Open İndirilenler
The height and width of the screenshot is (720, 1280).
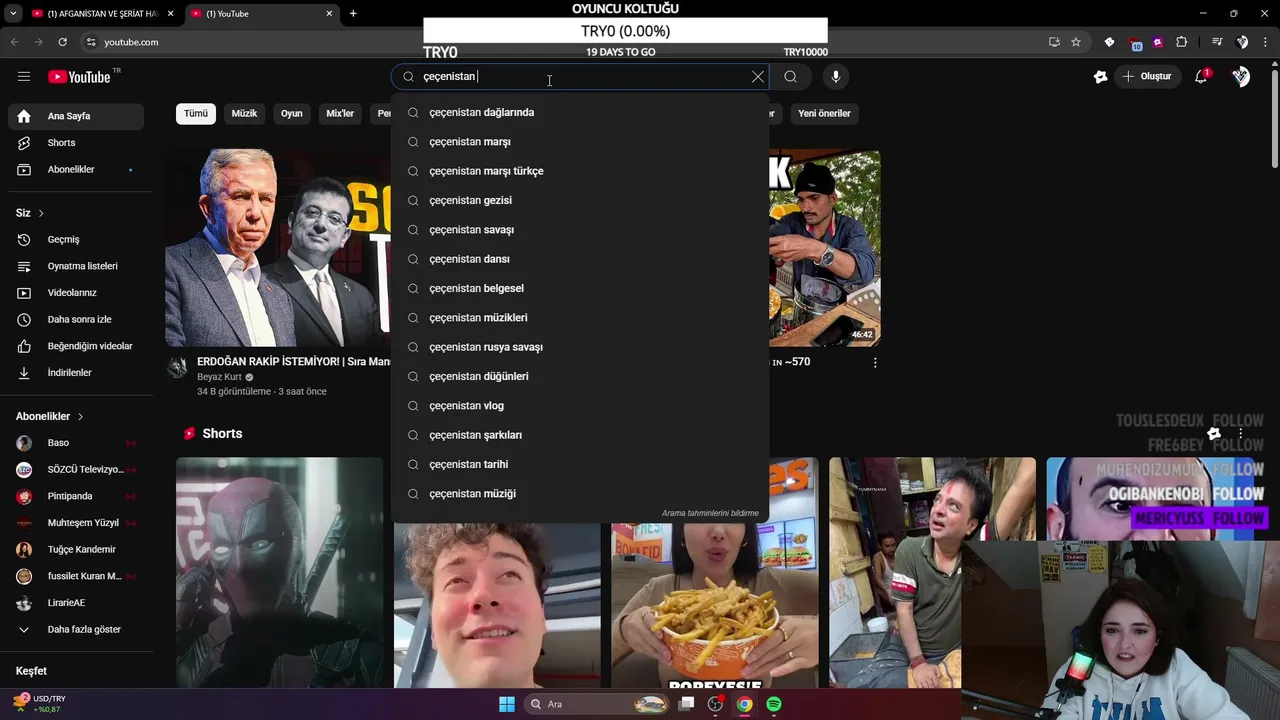pos(76,372)
